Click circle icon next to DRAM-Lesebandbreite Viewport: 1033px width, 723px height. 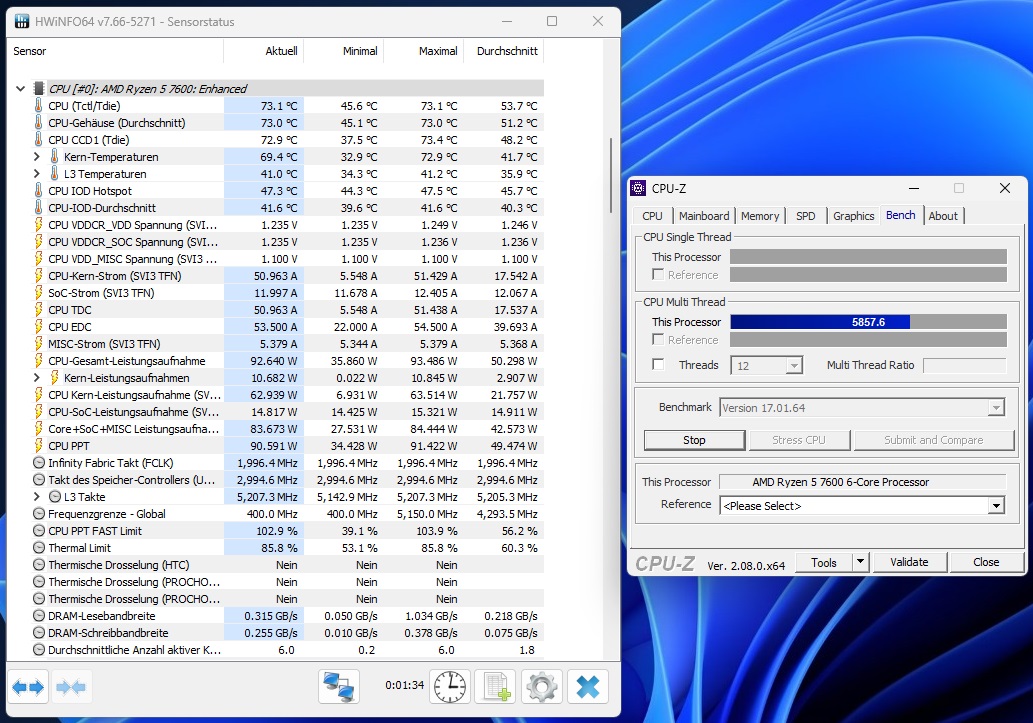pyautogui.click(x=39, y=616)
